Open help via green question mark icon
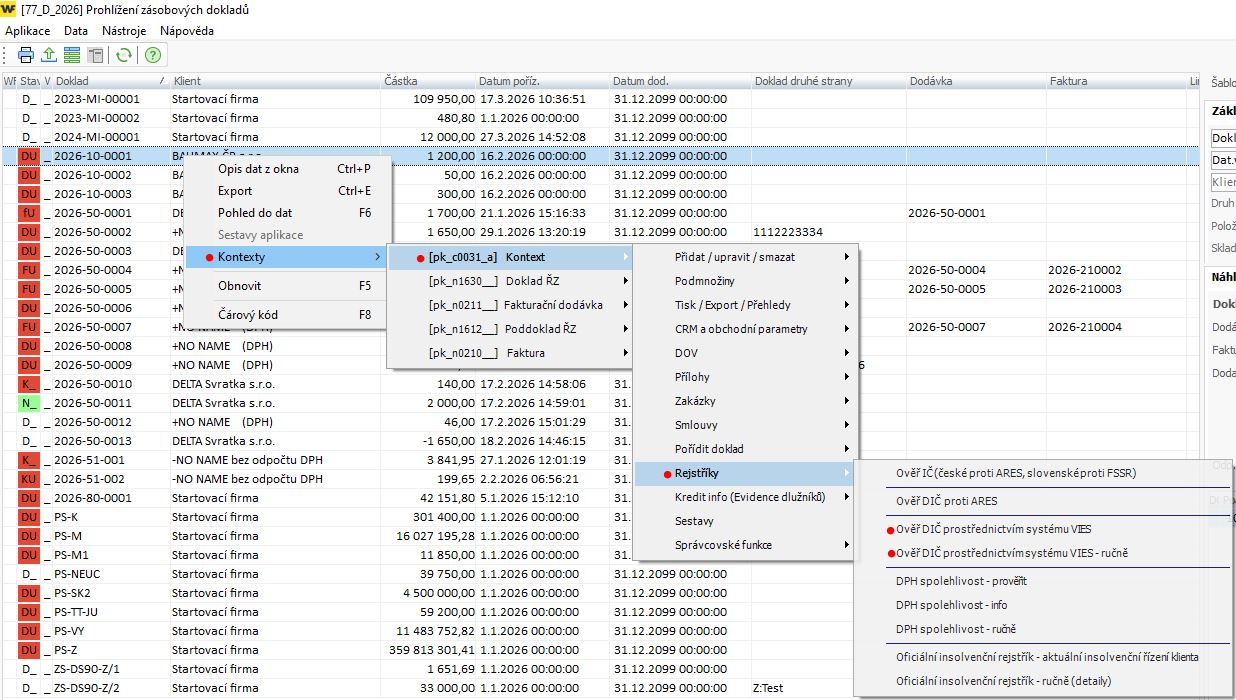This screenshot has height=700, width=1236. point(153,56)
